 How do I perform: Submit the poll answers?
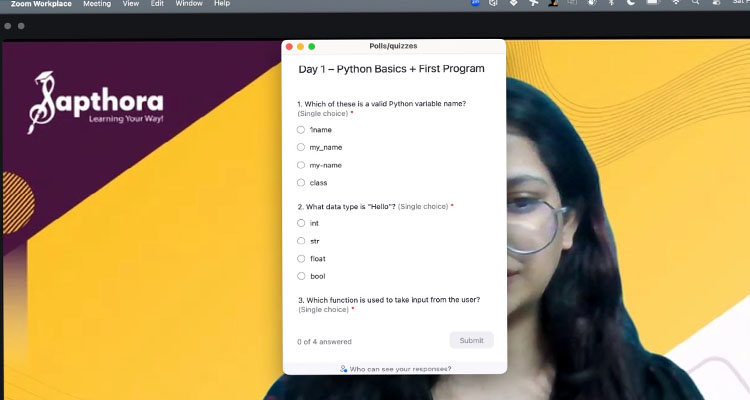pyautogui.click(x=471, y=340)
